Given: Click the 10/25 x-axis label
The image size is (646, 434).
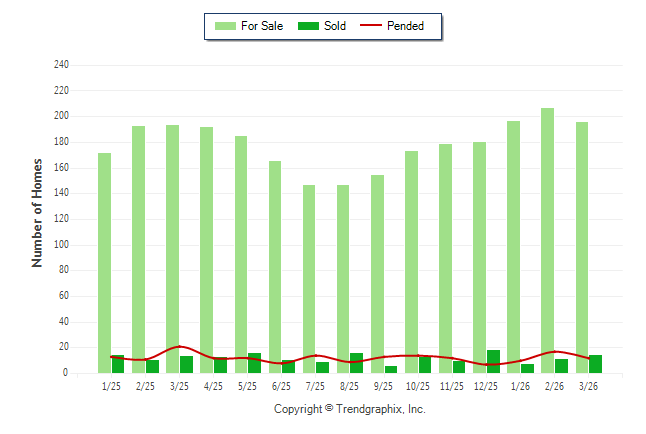Looking at the screenshot, I should click(418, 387).
